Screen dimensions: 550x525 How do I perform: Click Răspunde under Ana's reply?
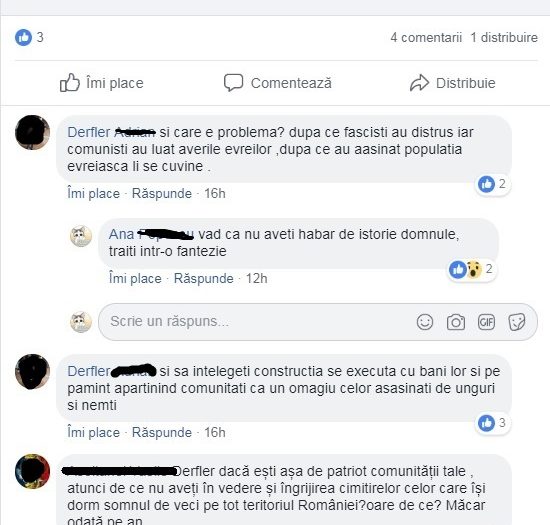click(203, 278)
